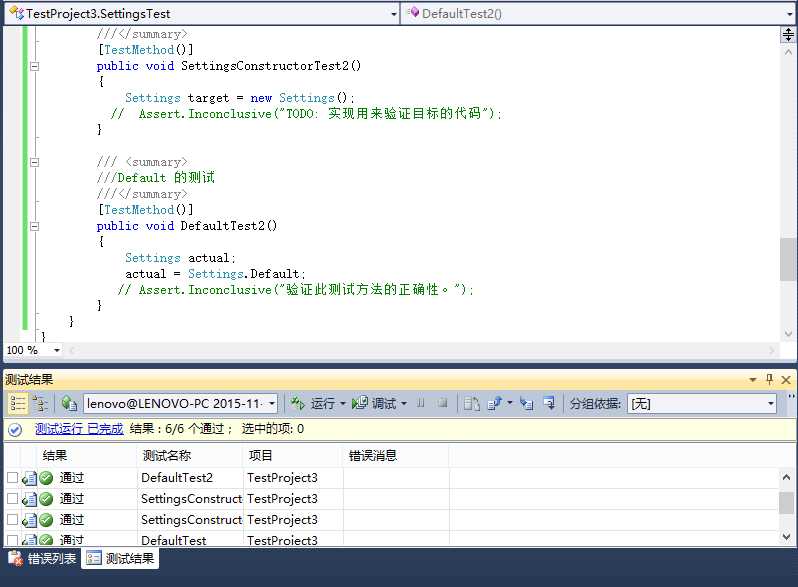The height and width of the screenshot is (587, 798).
Task: Click the editor vertical scrollbar thumb
Action: click(788, 259)
